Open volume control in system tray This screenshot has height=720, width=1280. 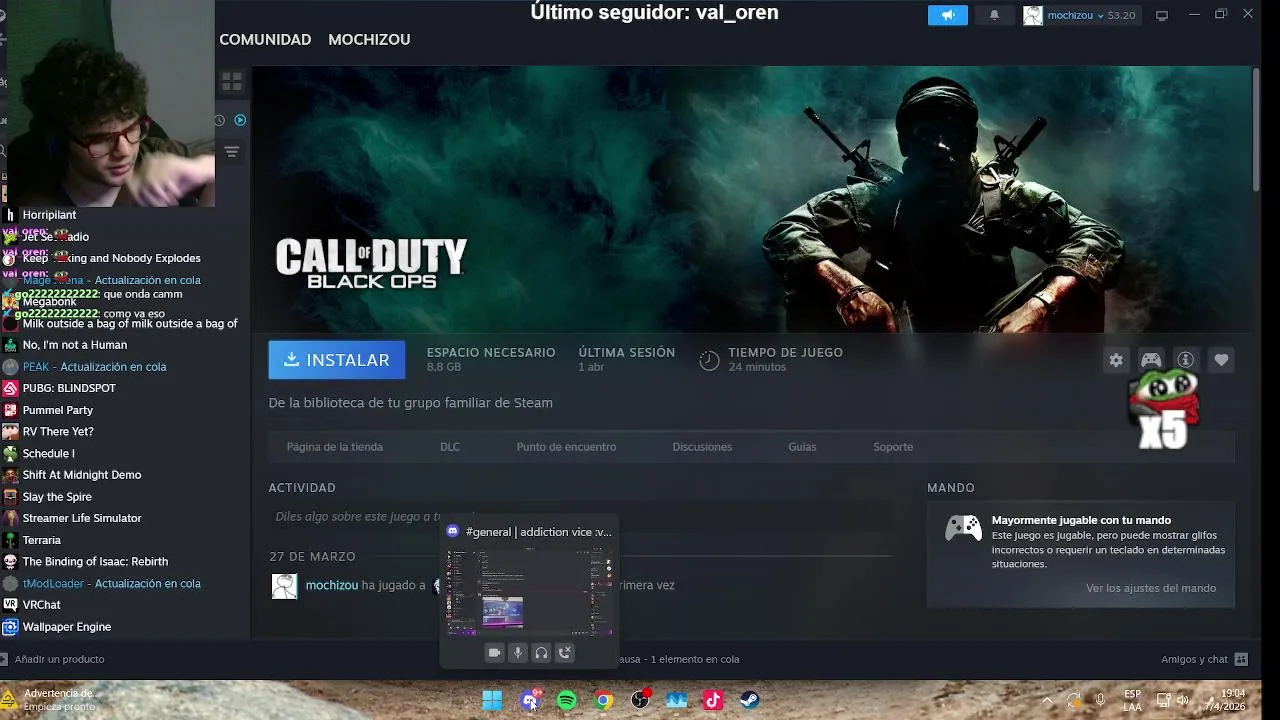1183,701
